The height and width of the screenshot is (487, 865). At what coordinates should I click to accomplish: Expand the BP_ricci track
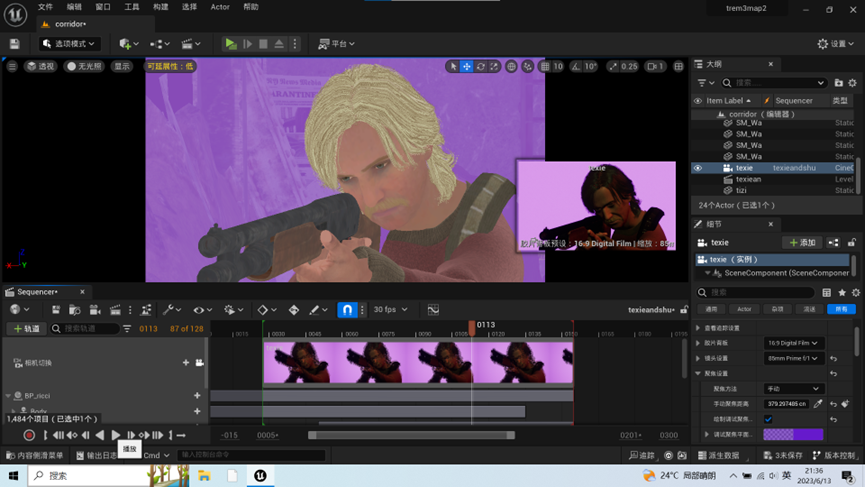[9, 396]
